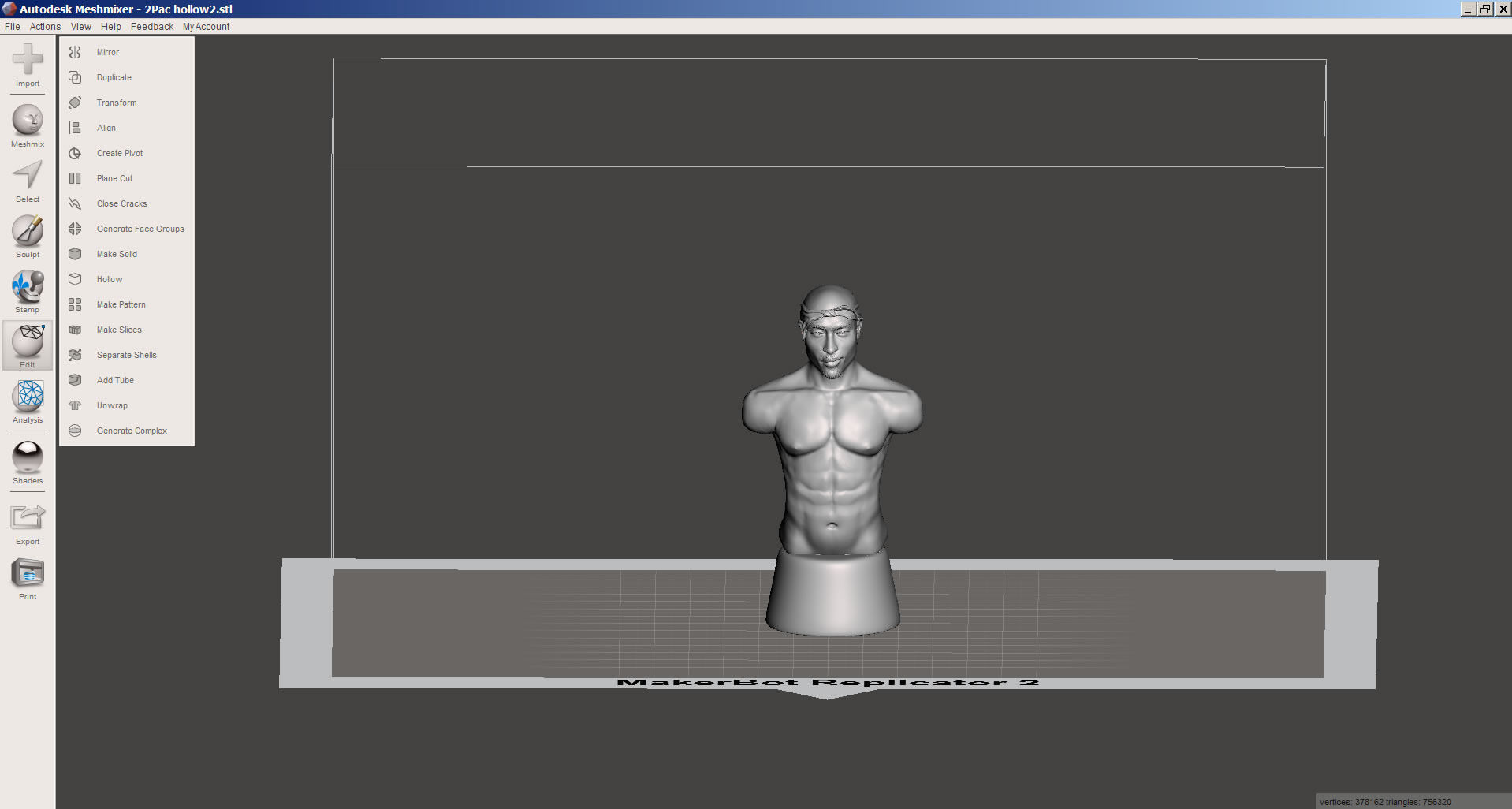The width and height of the screenshot is (1512, 809).
Task: Select the Make Pattern label
Action: point(121,304)
